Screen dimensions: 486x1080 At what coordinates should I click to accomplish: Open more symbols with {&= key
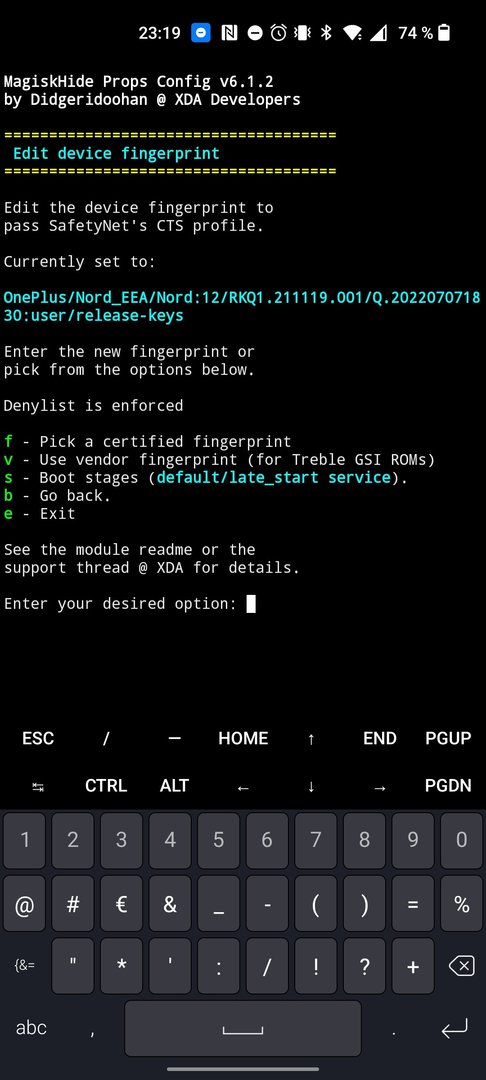[x=24, y=966]
